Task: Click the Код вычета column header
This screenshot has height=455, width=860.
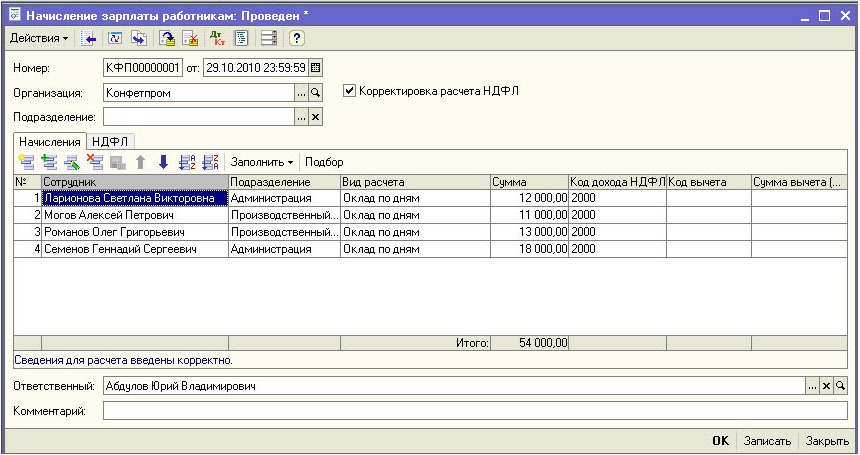Action: click(x=709, y=182)
